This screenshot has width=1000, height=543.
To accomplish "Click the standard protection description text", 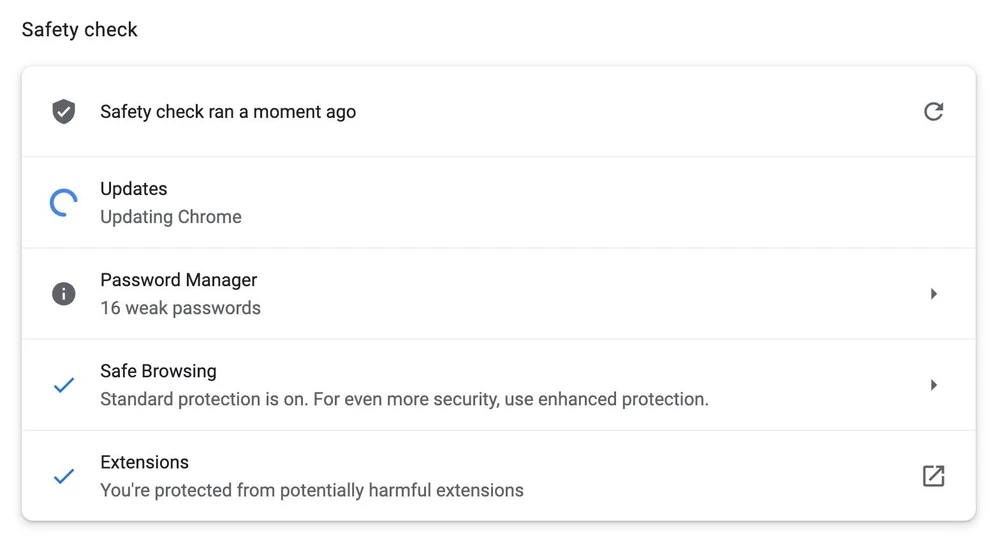I will tap(404, 400).
